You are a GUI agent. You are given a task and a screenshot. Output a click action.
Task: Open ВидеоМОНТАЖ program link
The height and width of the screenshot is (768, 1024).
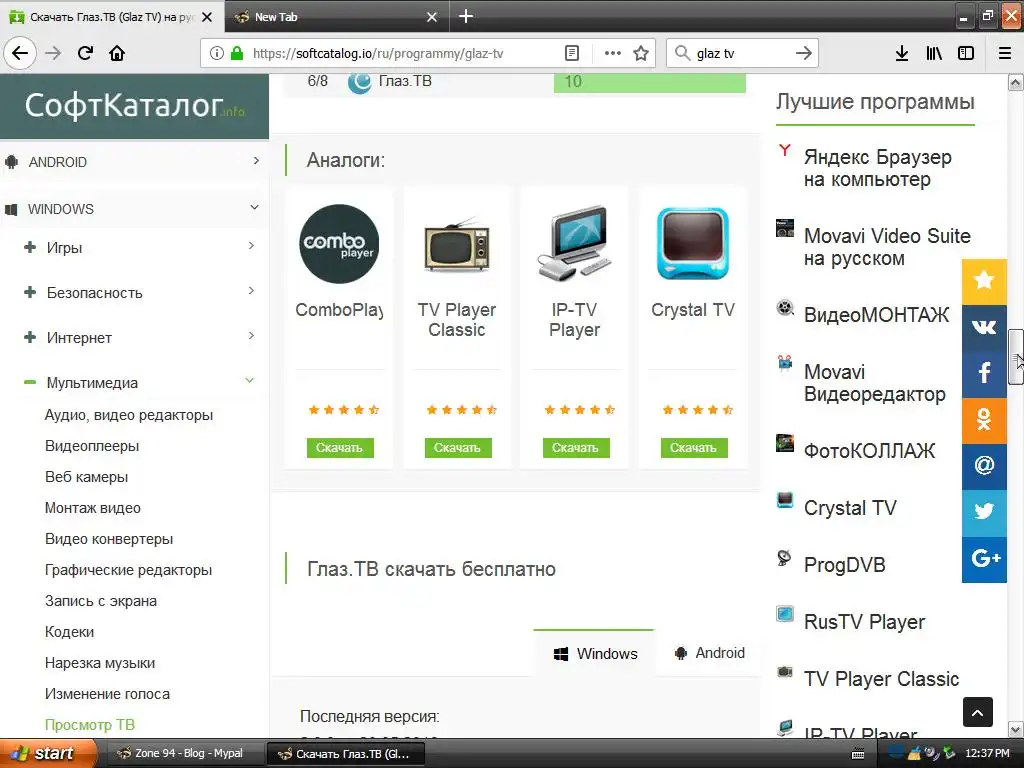click(876, 315)
